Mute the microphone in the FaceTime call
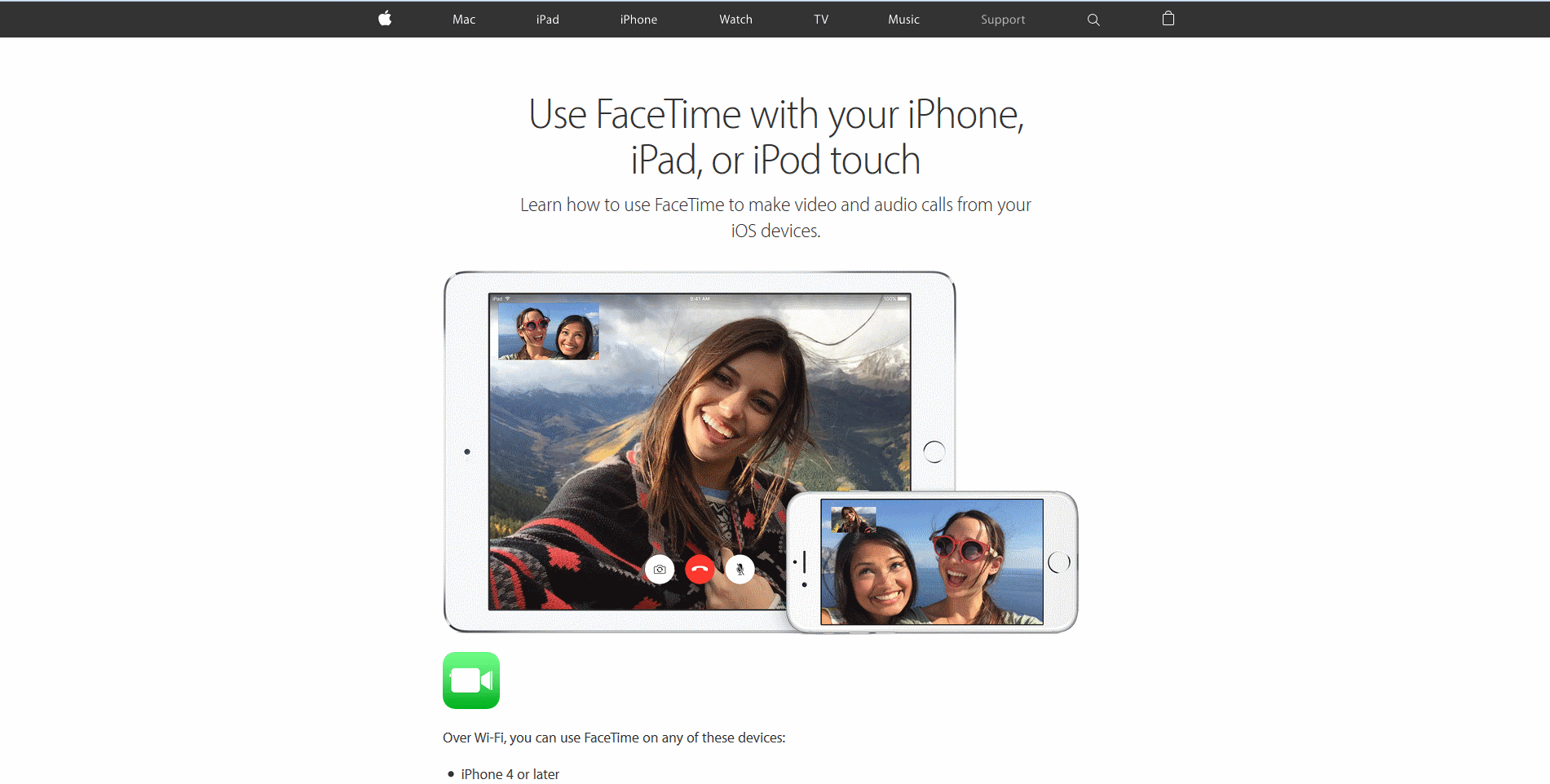The width and height of the screenshot is (1550, 784). (x=740, y=569)
